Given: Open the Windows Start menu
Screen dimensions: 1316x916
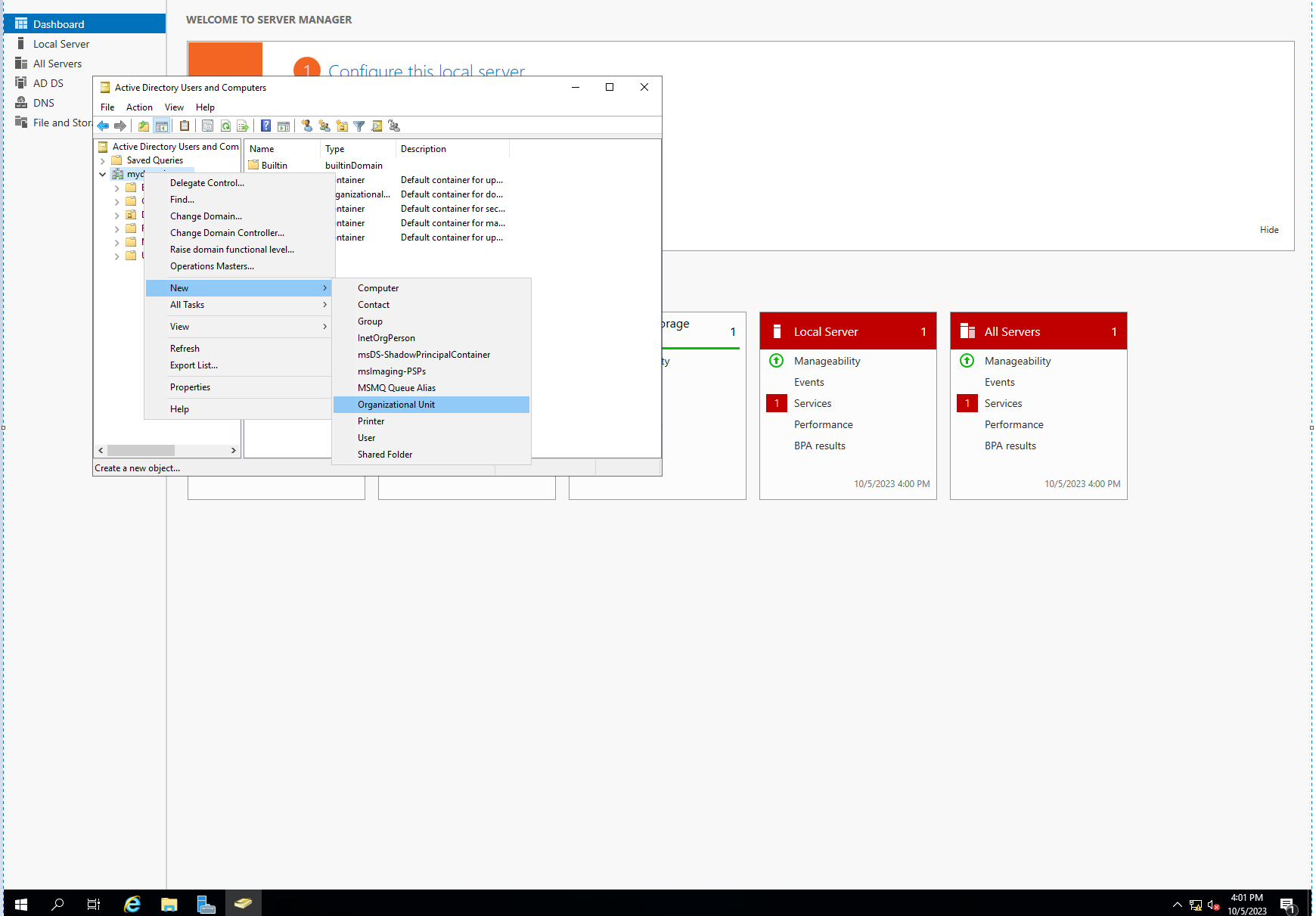Looking at the screenshot, I should (19, 904).
